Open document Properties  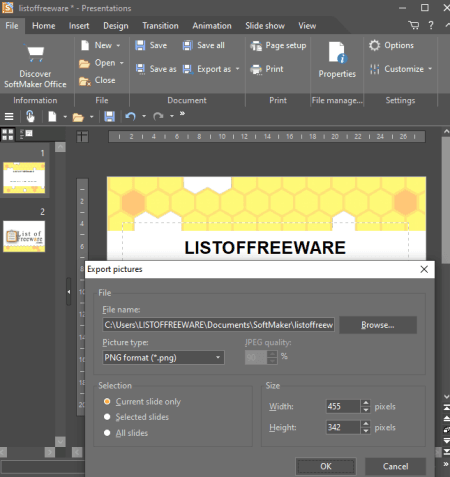point(337,60)
